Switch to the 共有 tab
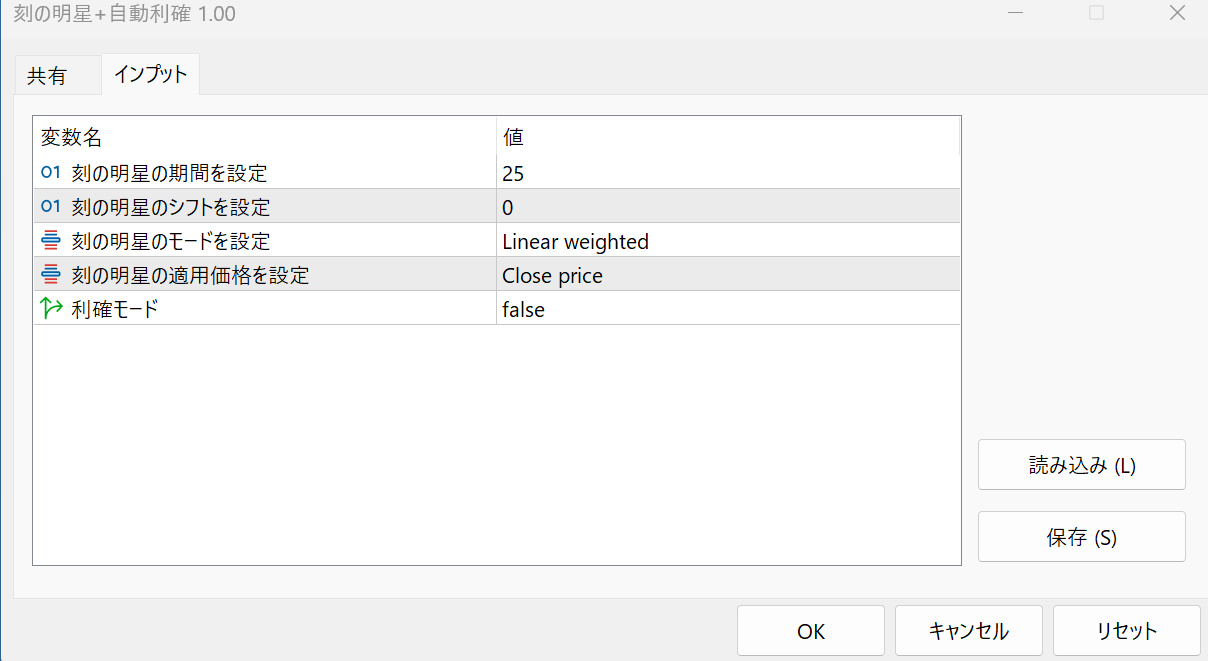The width and height of the screenshot is (1208, 661). tap(47, 76)
